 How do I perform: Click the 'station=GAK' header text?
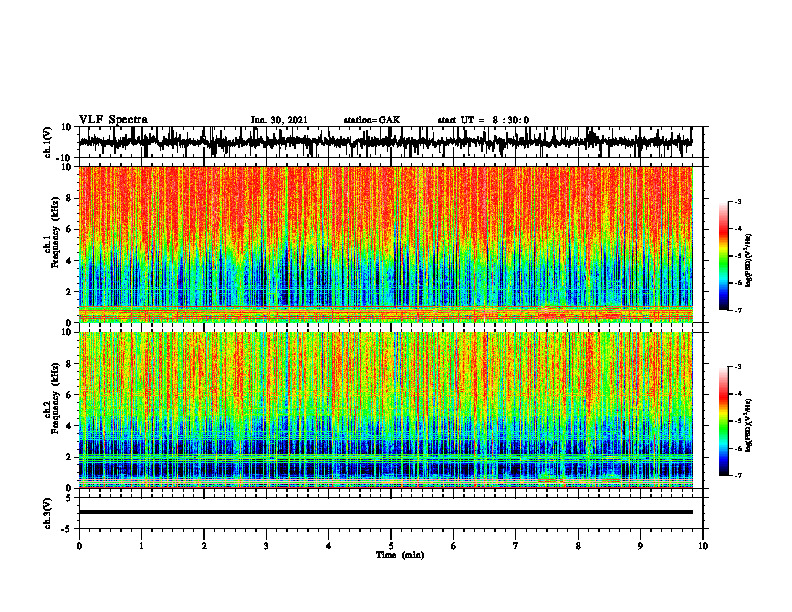click(372, 120)
